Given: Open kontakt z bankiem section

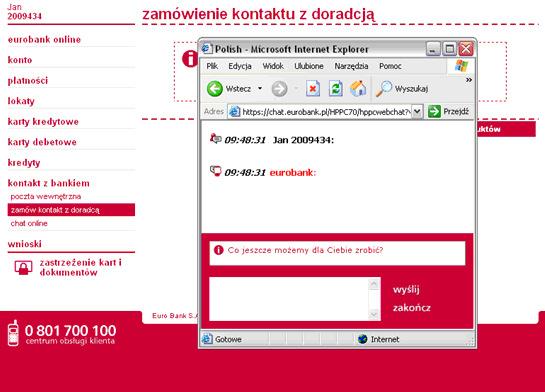Looking at the screenshot, I should pos(49,183).
